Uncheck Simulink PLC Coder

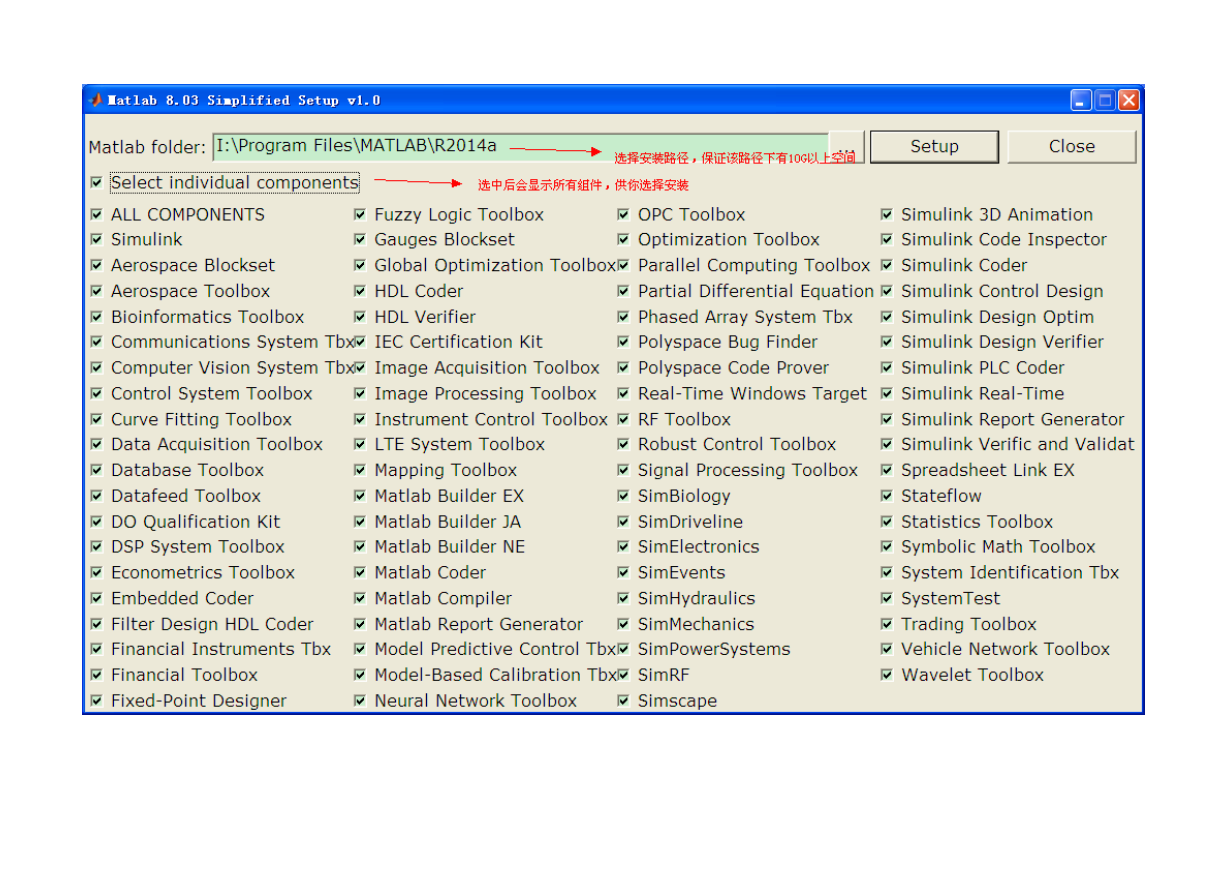tap(887, 368)
